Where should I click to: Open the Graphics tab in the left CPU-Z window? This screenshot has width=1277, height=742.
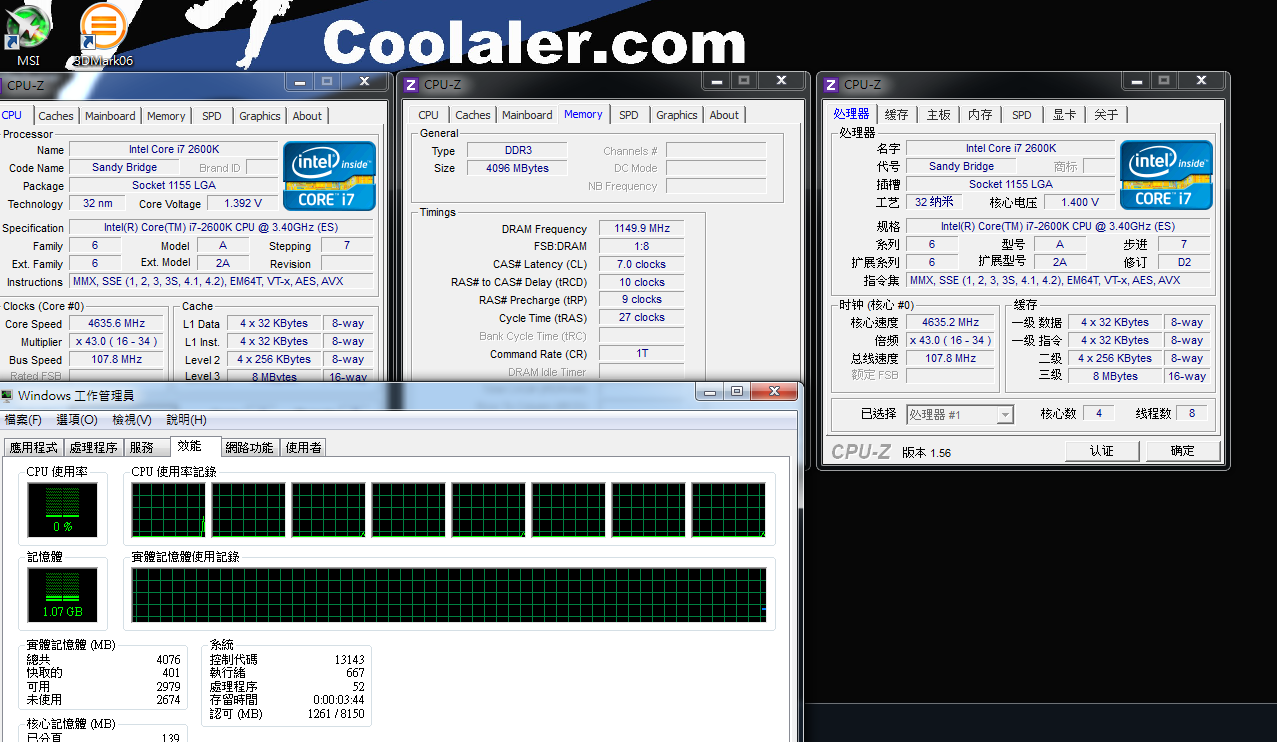(x=259, y=116)
